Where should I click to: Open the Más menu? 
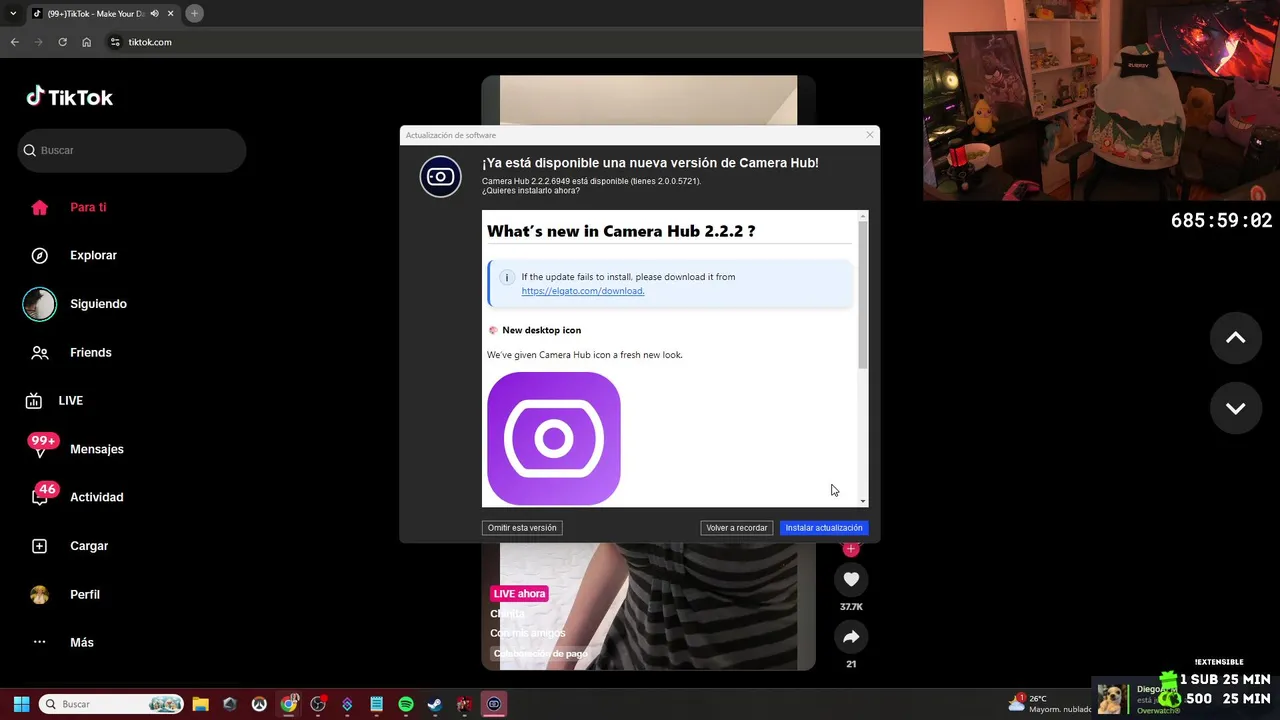[82, 642]
